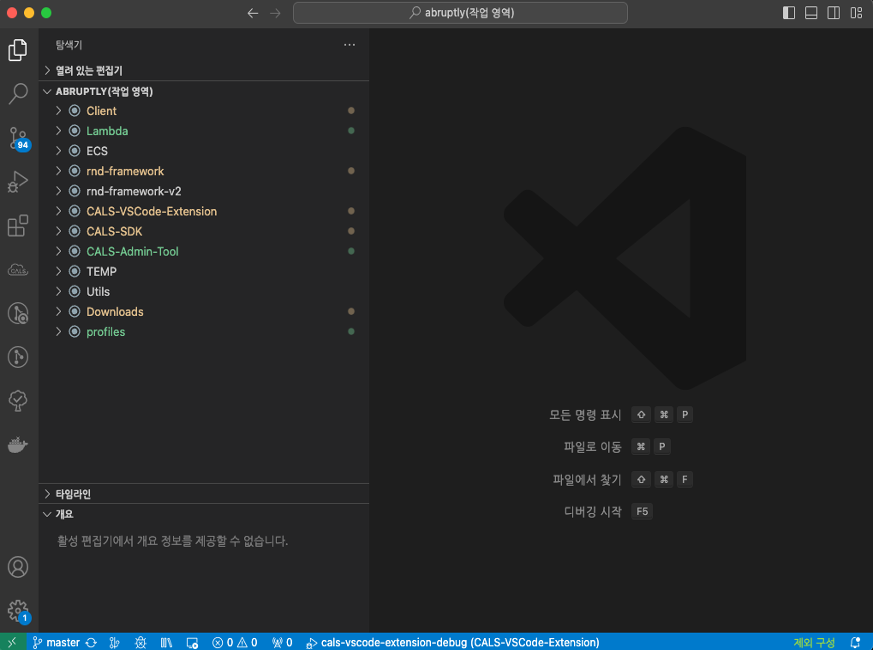The image size is (874, 650).
Task: Click the 탐색기 panel title
Action: click(x=69, y=45)
